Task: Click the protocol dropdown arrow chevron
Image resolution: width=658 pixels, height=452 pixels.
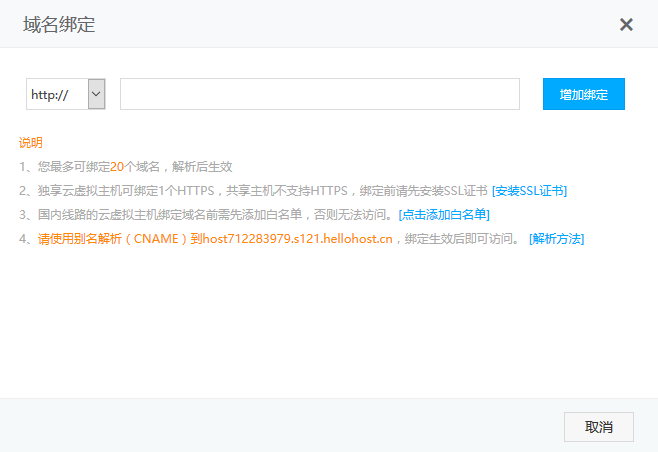Action: [x=96, y=94]
